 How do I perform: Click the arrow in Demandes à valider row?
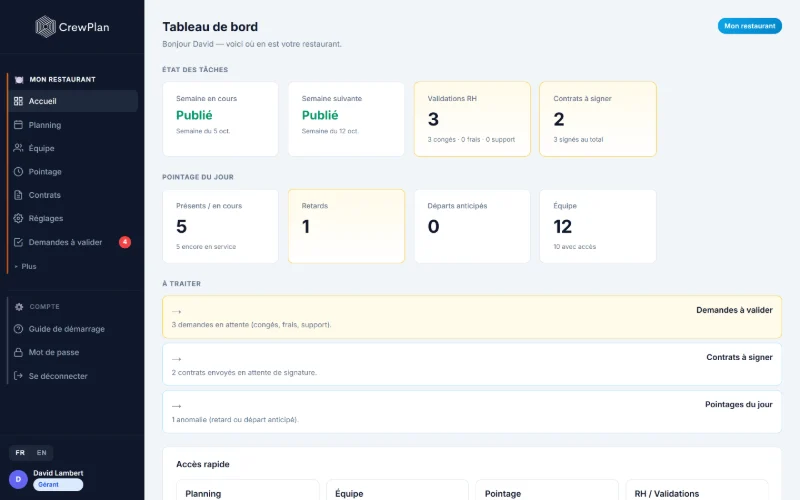177,311
